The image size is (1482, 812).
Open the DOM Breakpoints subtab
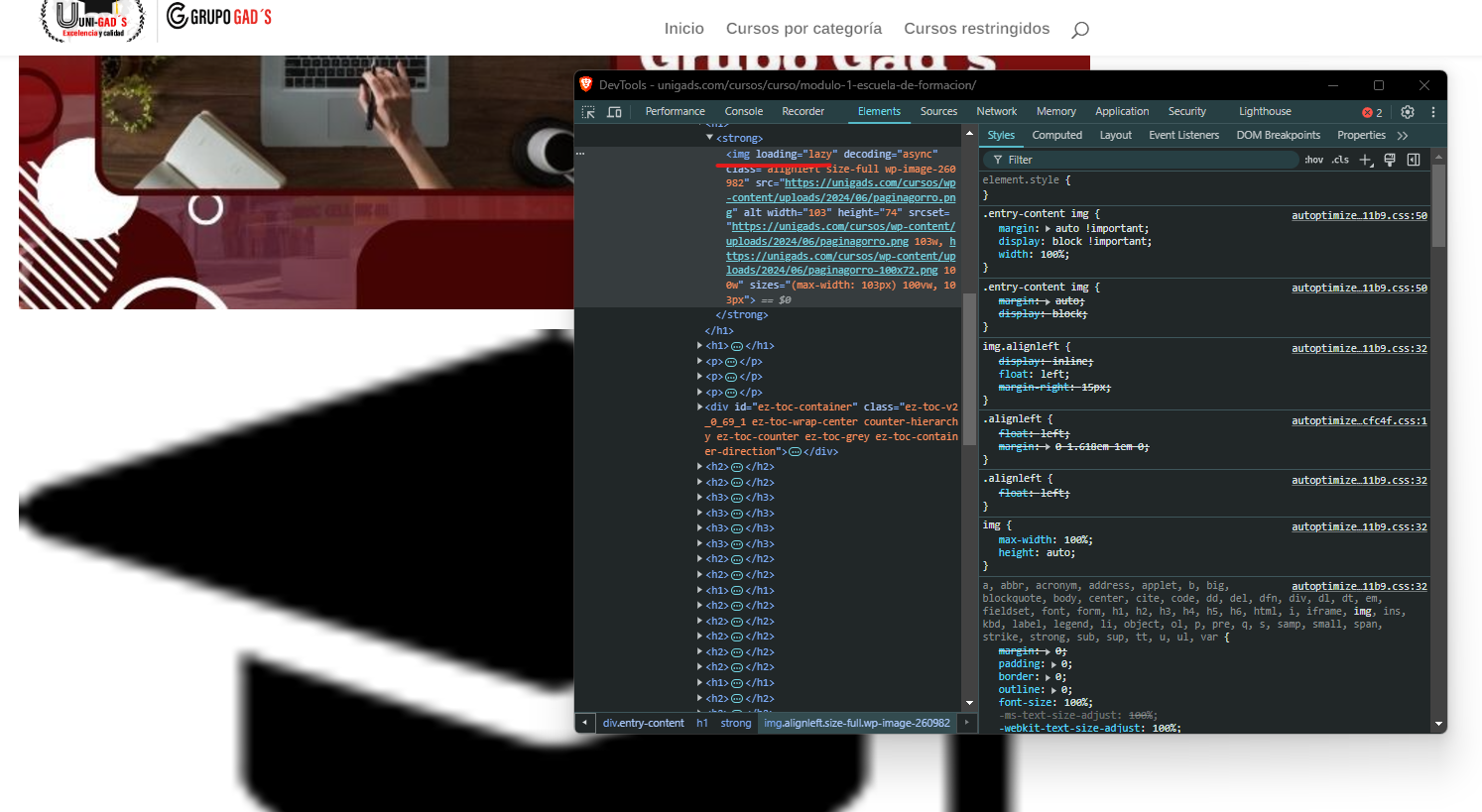(1279, 136)
